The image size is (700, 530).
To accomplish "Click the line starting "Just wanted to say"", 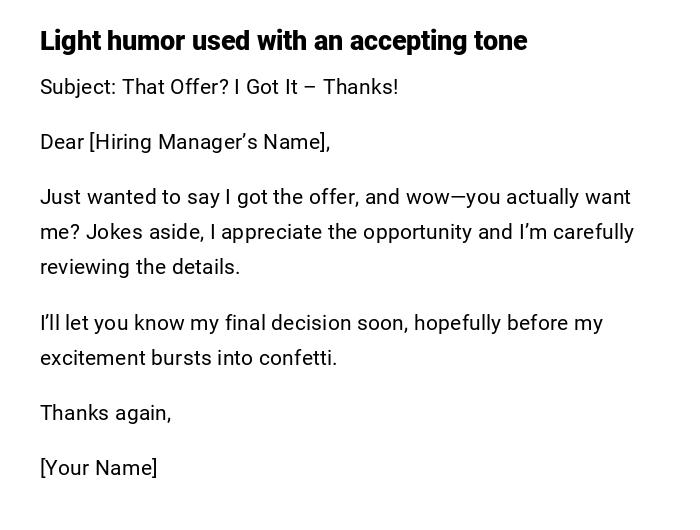I will (x=335, y=197).
